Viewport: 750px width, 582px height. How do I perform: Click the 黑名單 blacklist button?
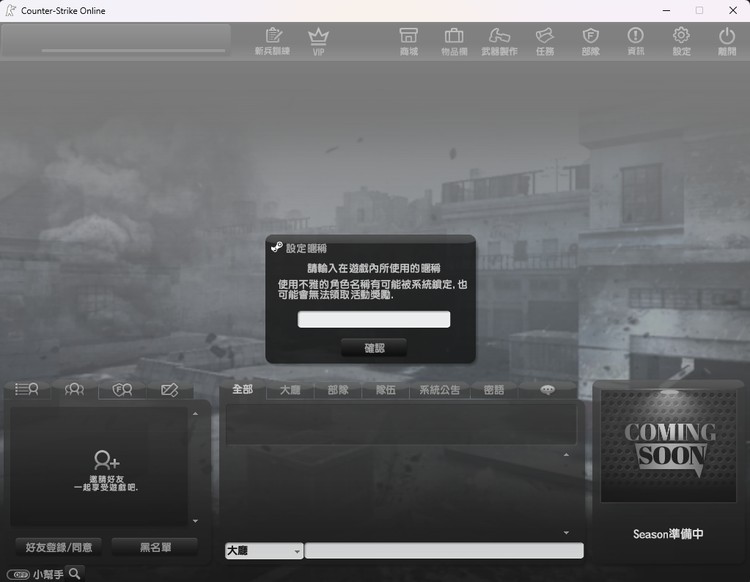click(154, 547)
